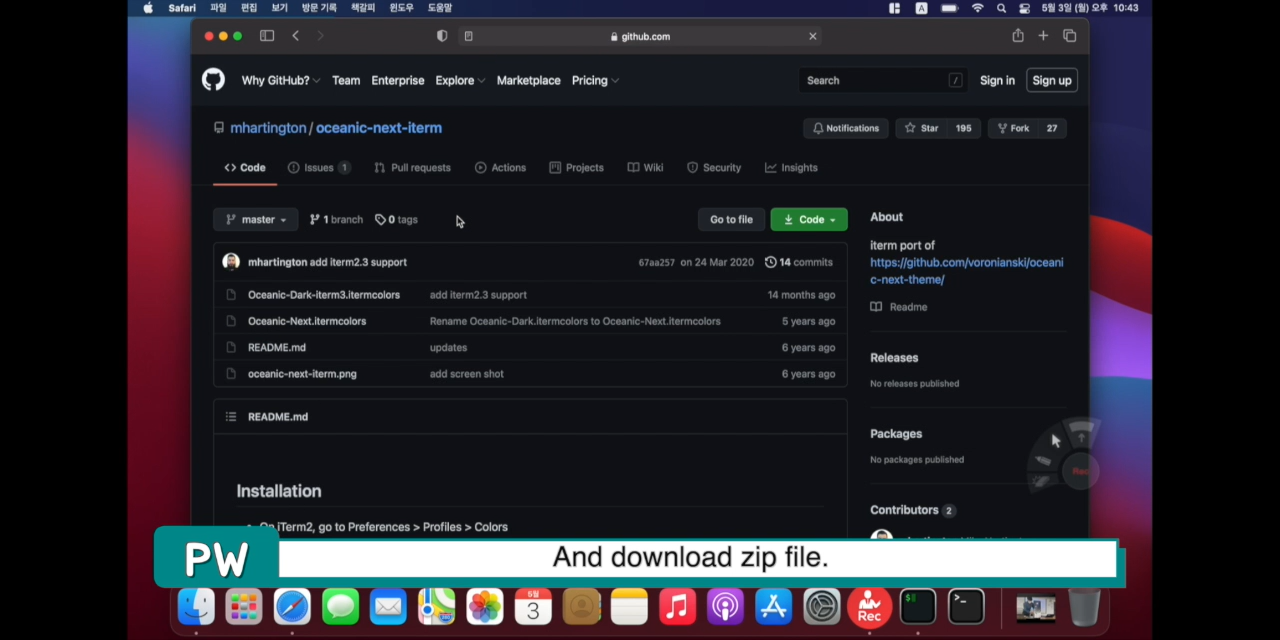The height and width of the screenshot is (640, 1280).
Task: Open commit hash 67aa257
Action: pyautogui.click(x=656, y=263)
